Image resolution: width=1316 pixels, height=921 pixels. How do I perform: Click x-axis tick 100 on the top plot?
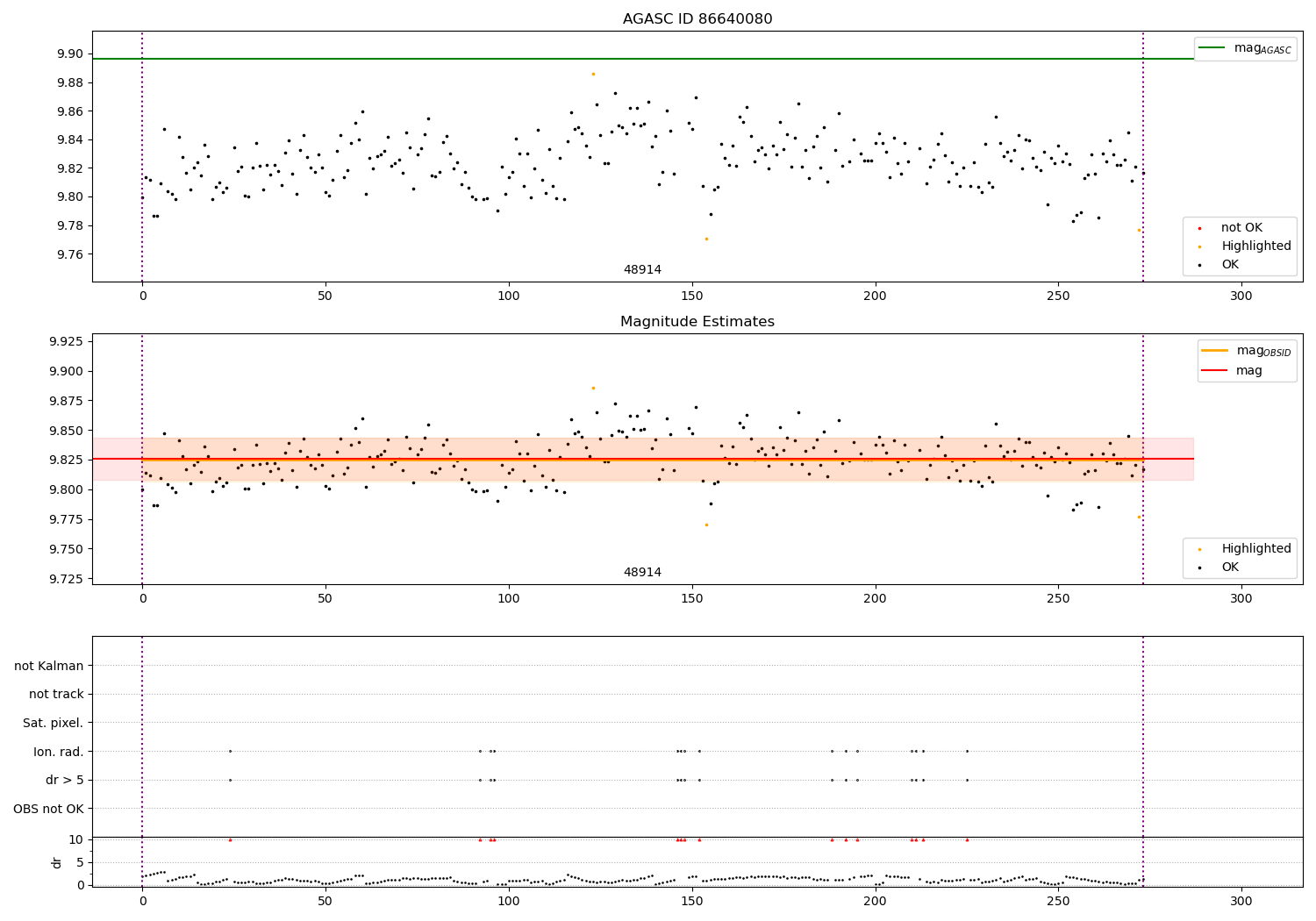point(509,296)
